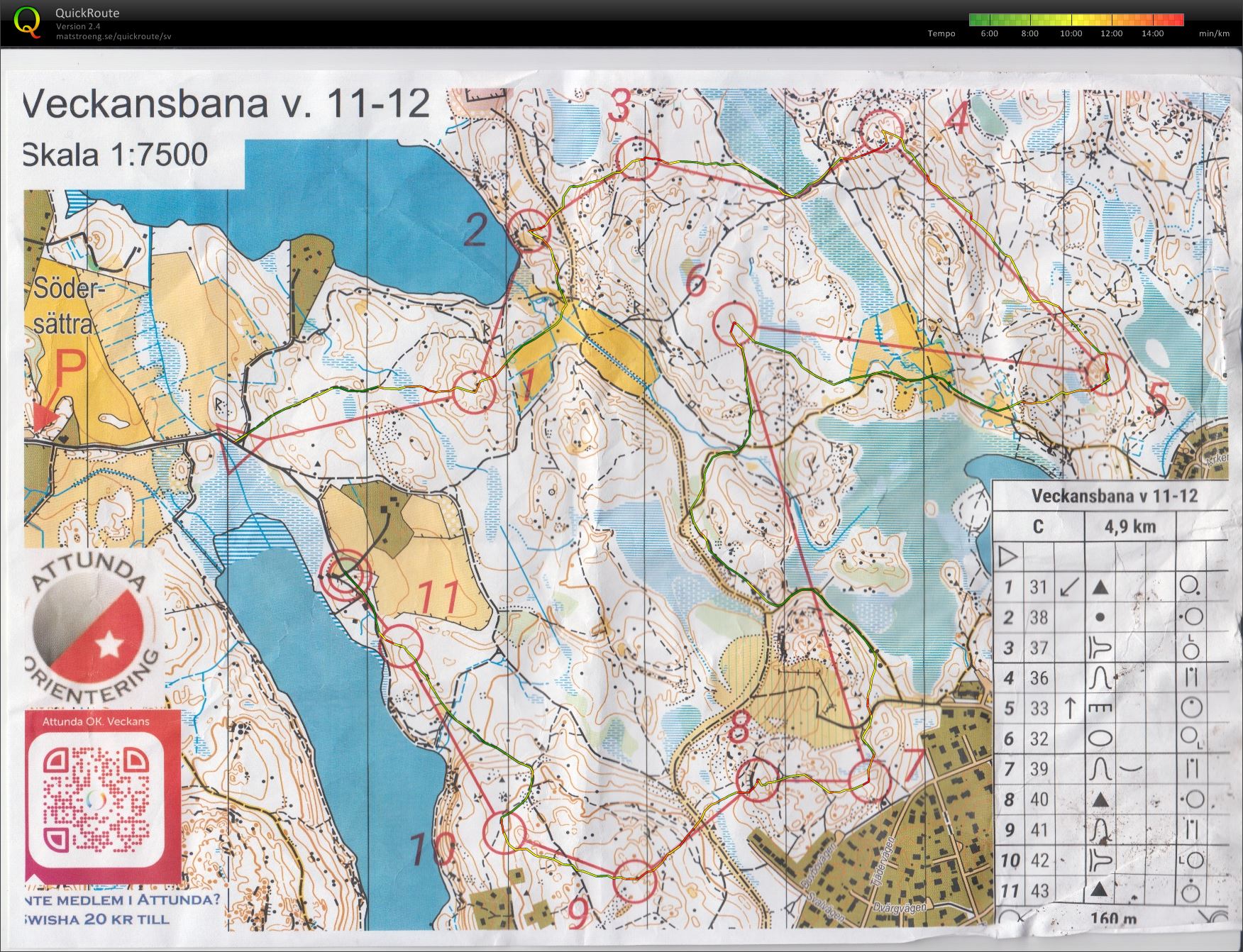Click the start triangle symbol in description table
Image resolution: width=1243 pixels, height=952 pixels.
pyautogui.click(x=1007, y=557)
